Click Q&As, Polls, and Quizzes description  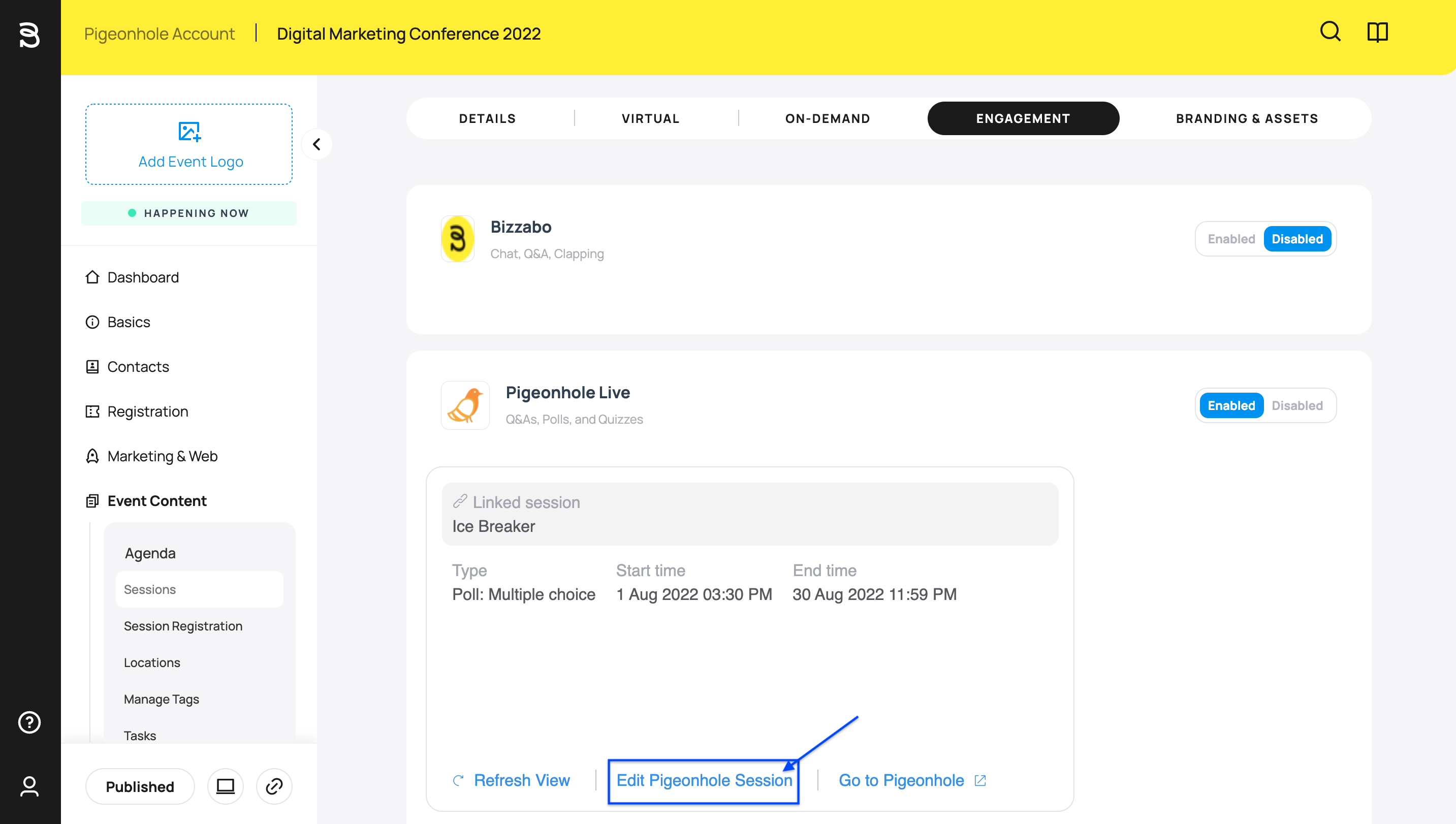point(574,419)
